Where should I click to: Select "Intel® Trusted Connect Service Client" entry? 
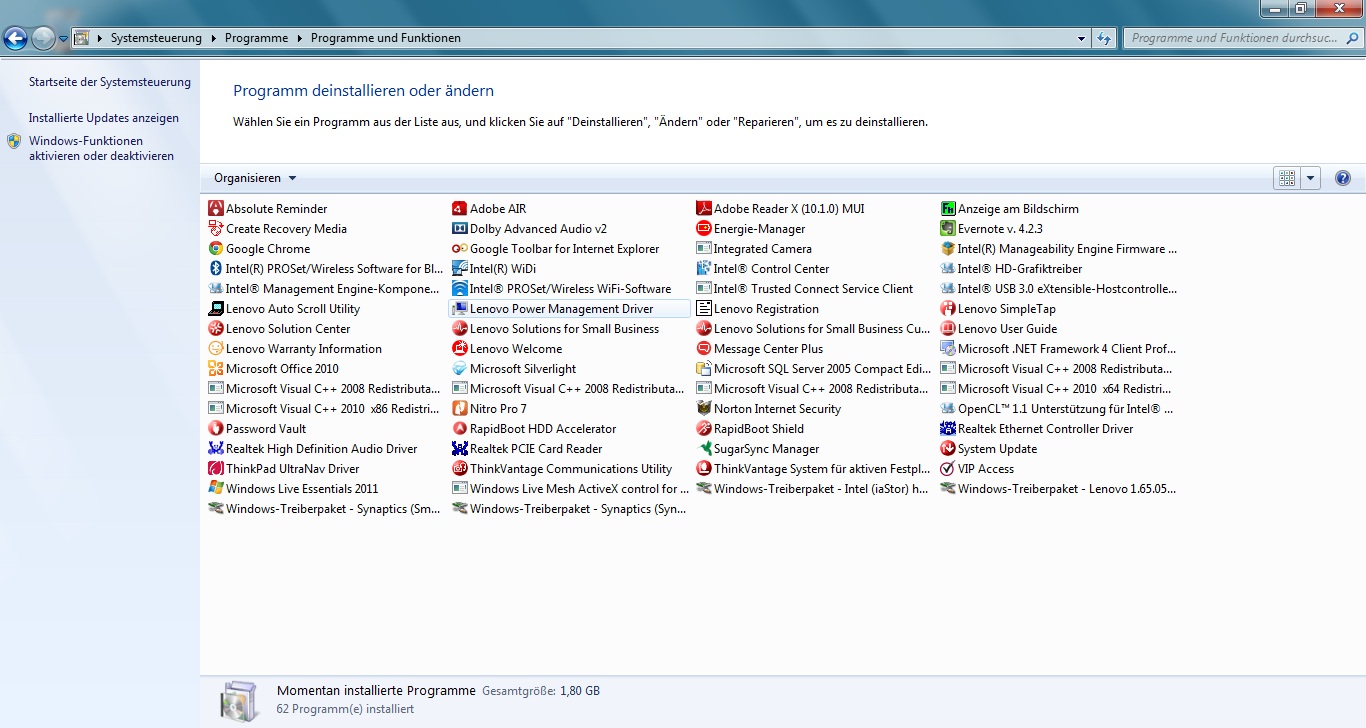(x=804, y=289)
